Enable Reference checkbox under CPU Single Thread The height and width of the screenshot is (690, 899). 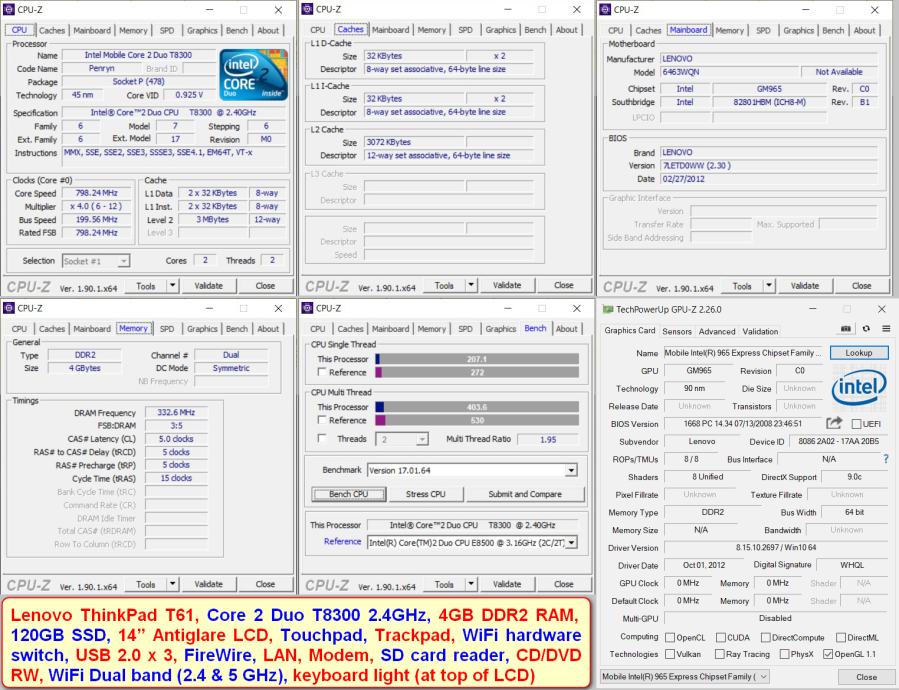[322, 372]
